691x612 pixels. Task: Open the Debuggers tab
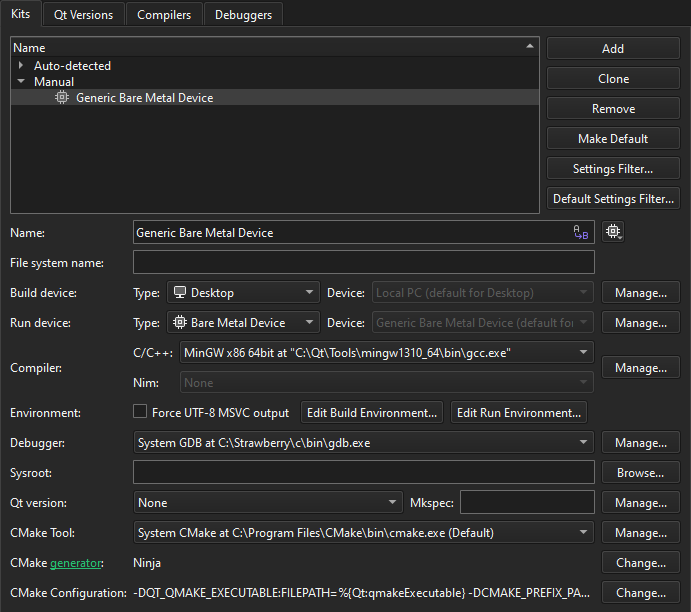pos(243,15)
